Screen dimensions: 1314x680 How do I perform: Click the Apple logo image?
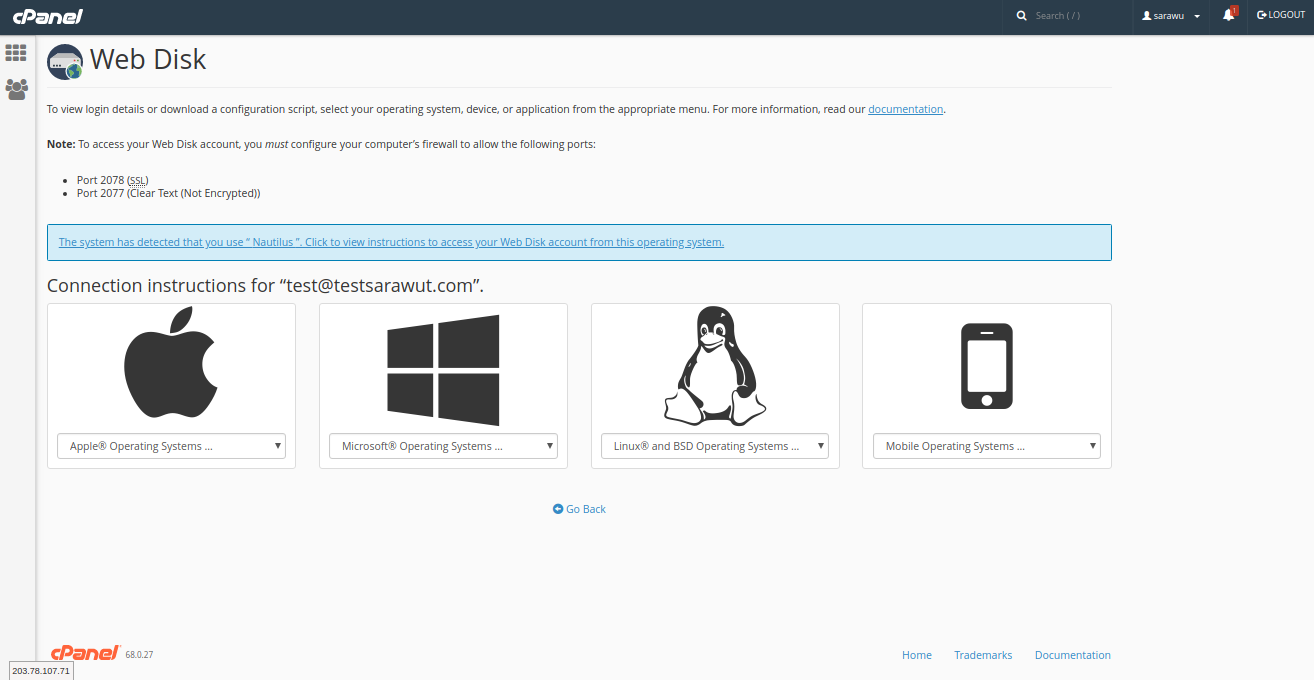pyautogui.click(x=171, y=362)
